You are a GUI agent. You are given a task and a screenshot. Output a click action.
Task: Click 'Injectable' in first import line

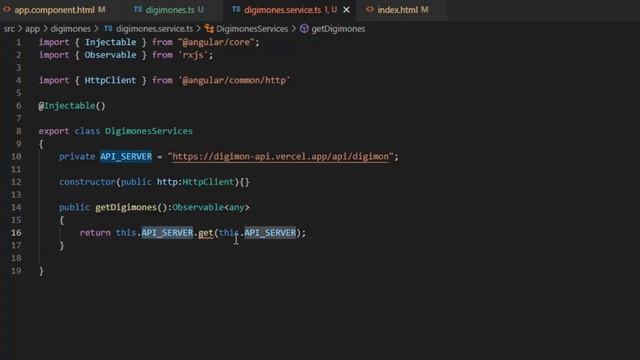[110, 42]
